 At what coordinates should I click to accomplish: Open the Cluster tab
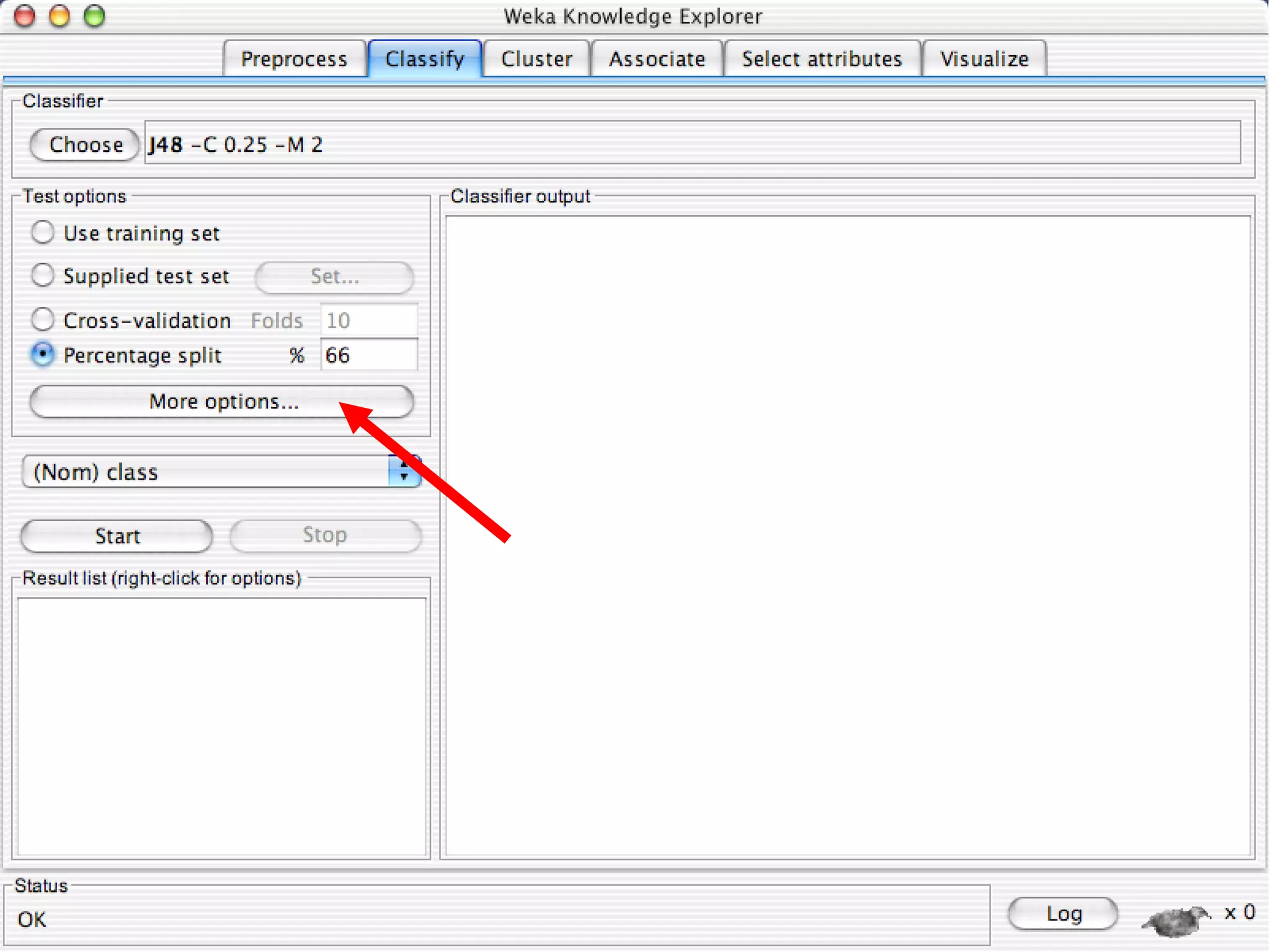tap(536, 59)
